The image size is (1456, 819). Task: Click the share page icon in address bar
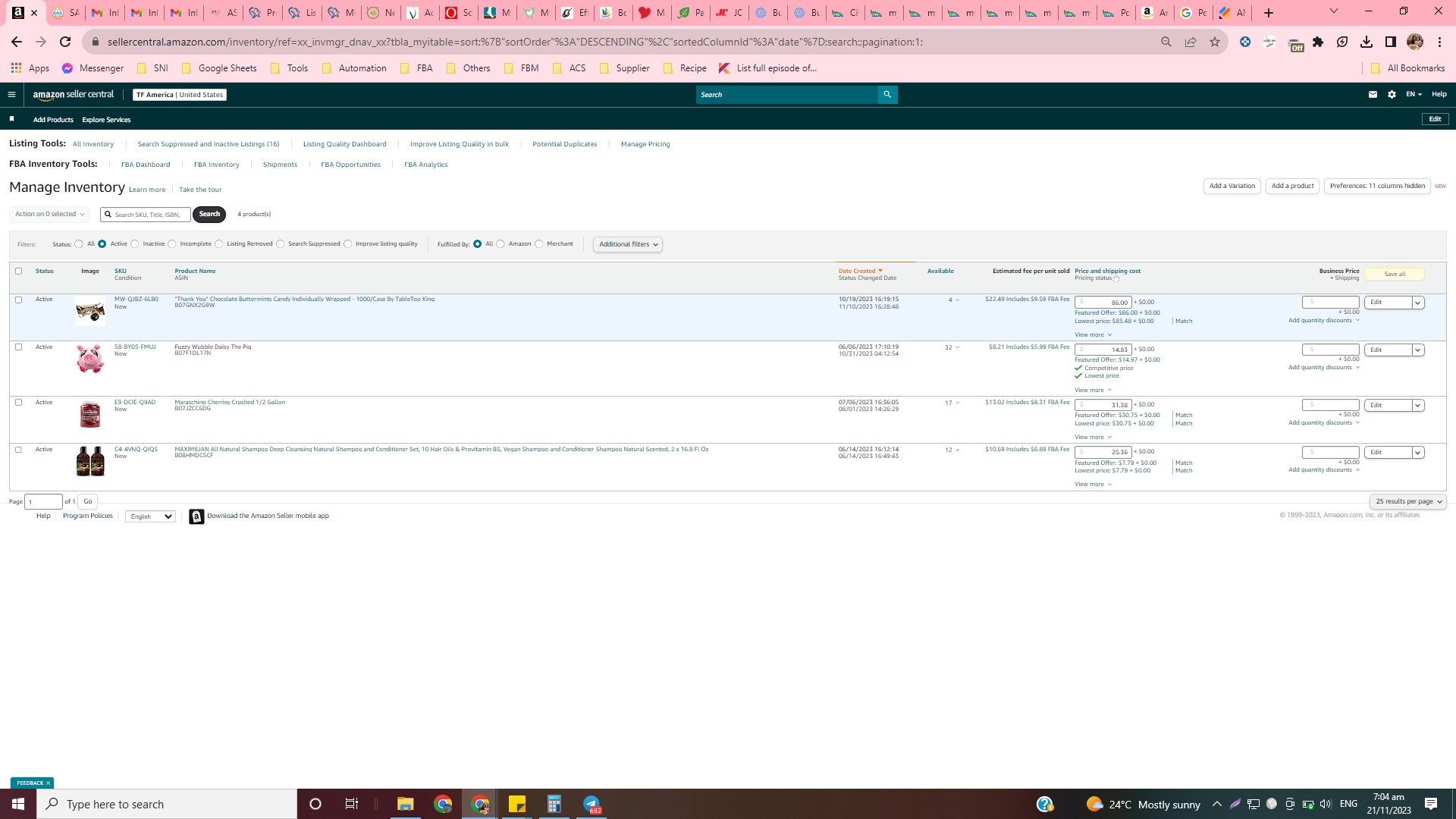[x=1191, y=42]
